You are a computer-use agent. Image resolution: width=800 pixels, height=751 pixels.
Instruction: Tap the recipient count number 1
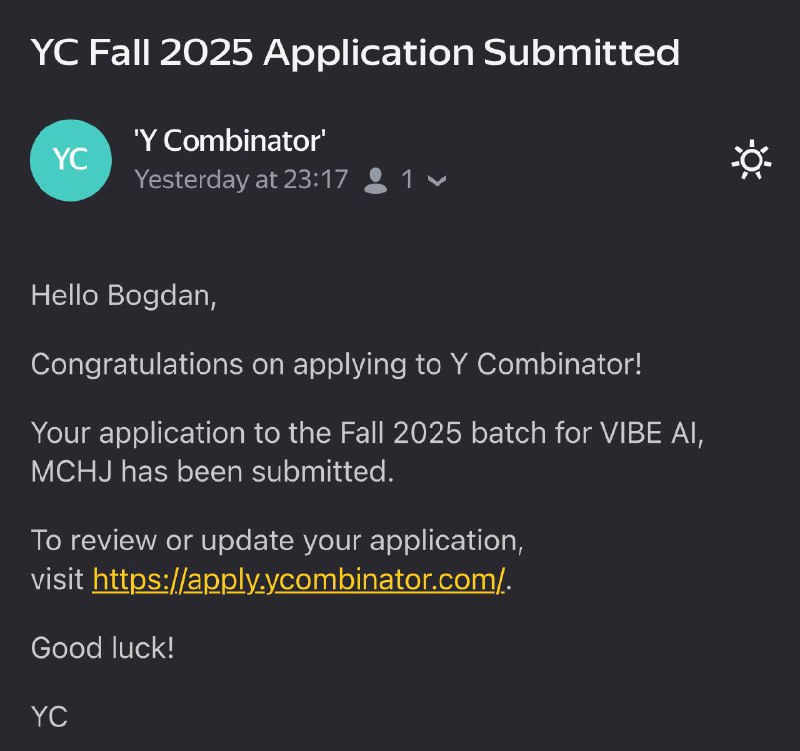coord(407,180)
